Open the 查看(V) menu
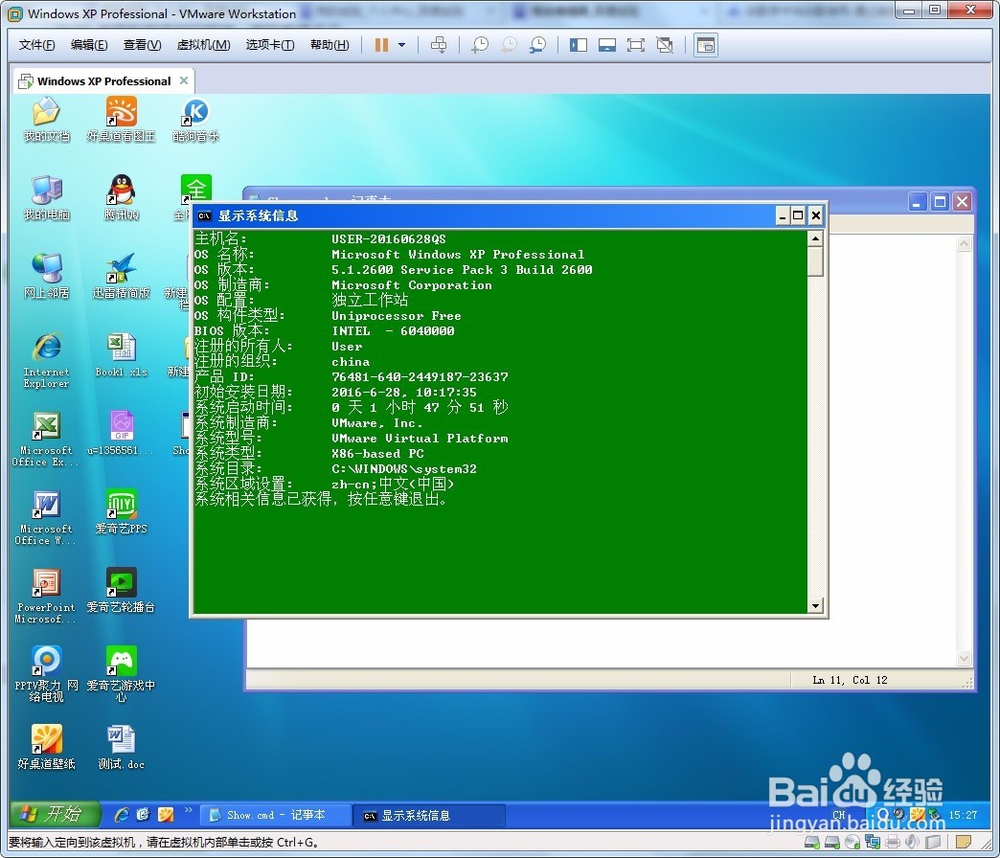Screen dimensions: 1000x858 pos(142,45)
